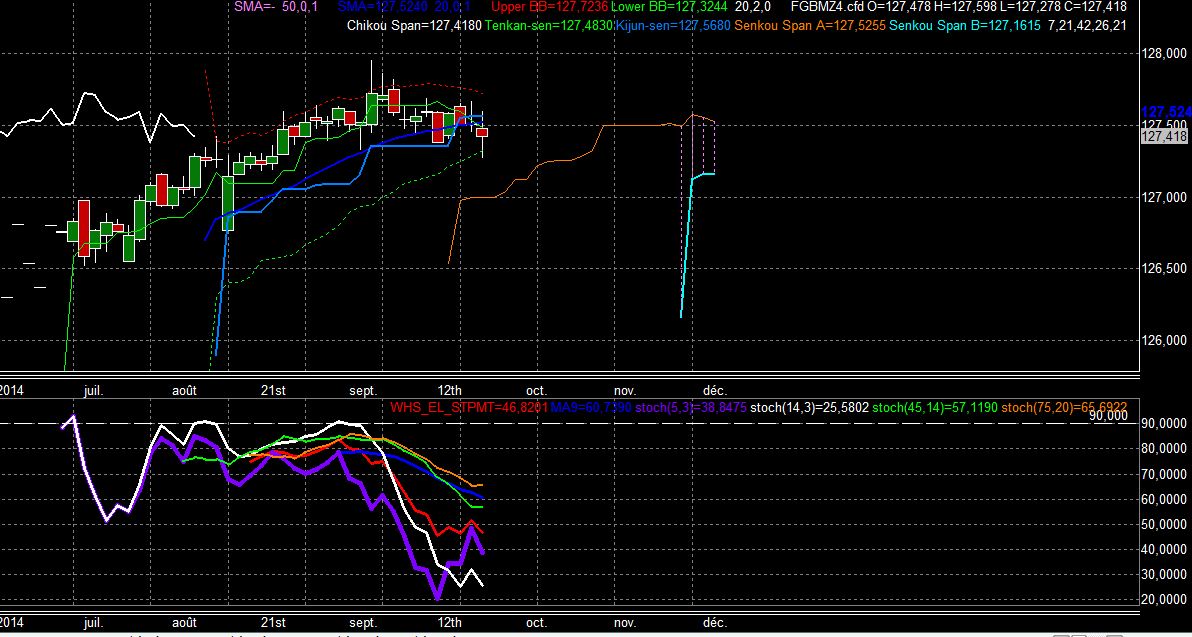Image resolution: width=1192 pixels, height=637 pixels.
Task: Click 'nov.' on the price chart time axis
Action: [x=625, y=391]
